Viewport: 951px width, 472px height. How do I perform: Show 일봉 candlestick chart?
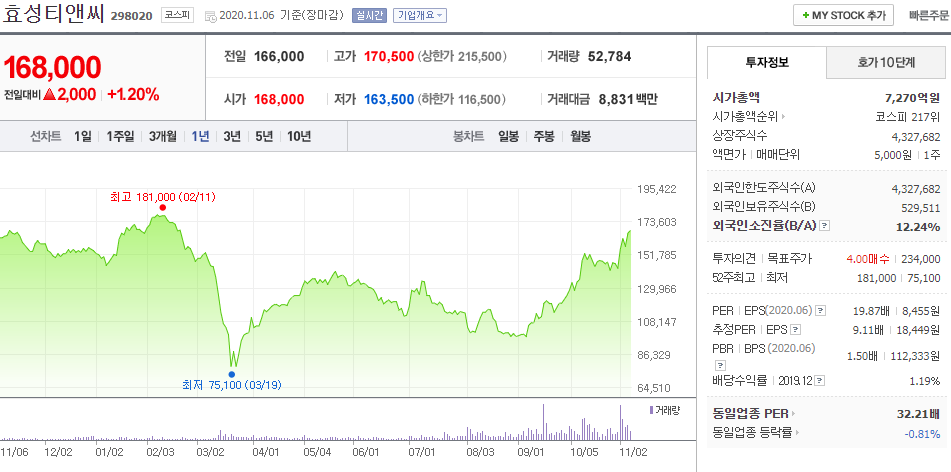(508, 137)
